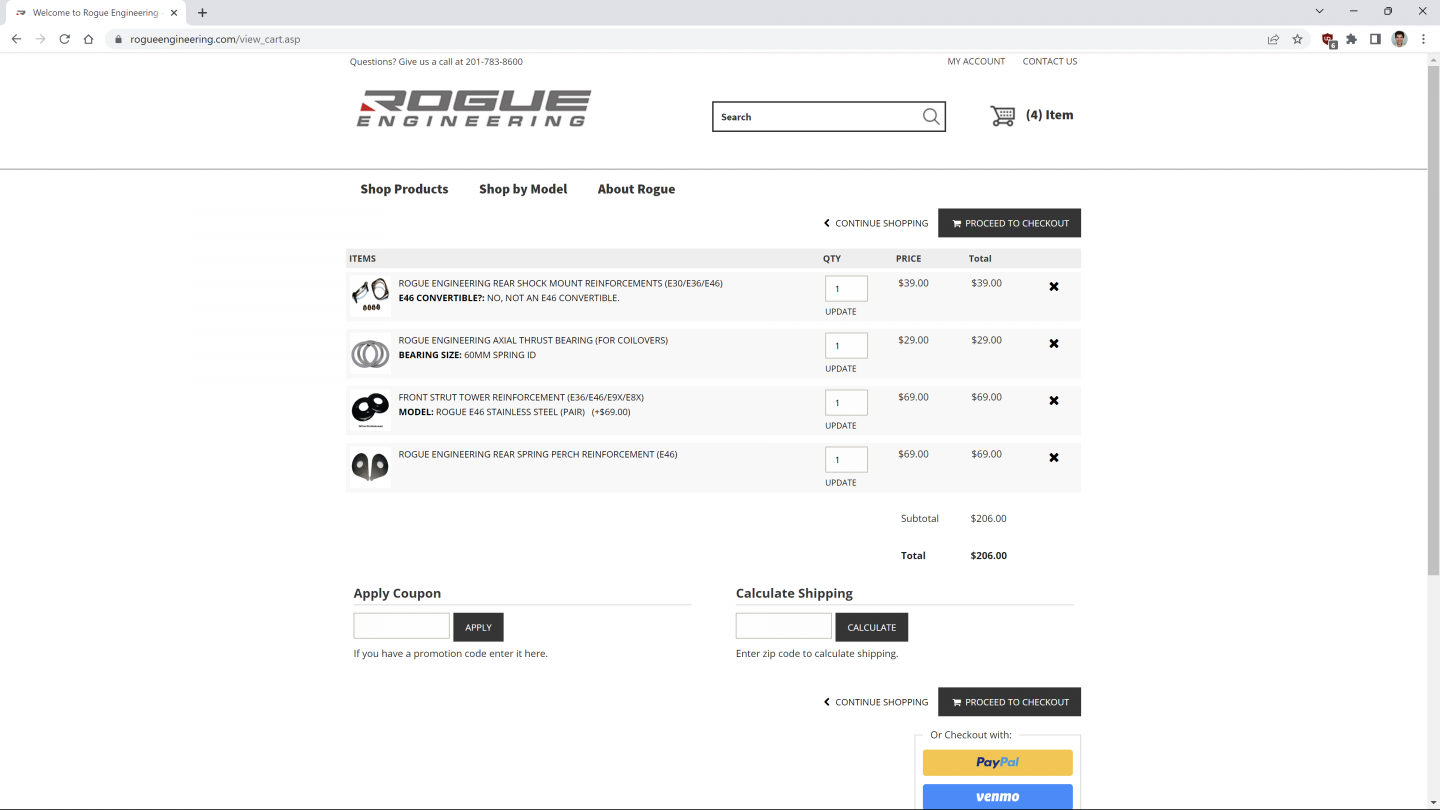This screenshot has width=1440, height=810.
Task: Click Calculate shipping button
Action: coord(872,627)
